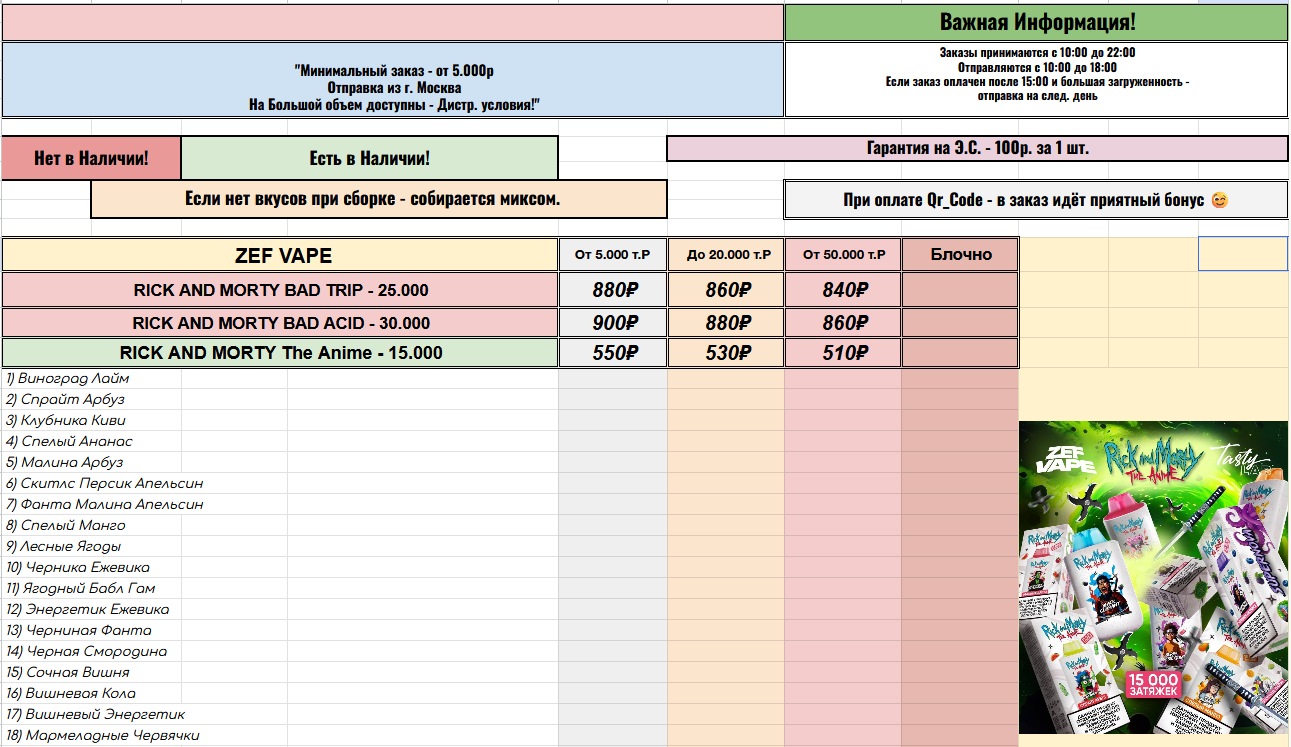Click the "Нет в Наличии!" legend cell

coord(91,158)
